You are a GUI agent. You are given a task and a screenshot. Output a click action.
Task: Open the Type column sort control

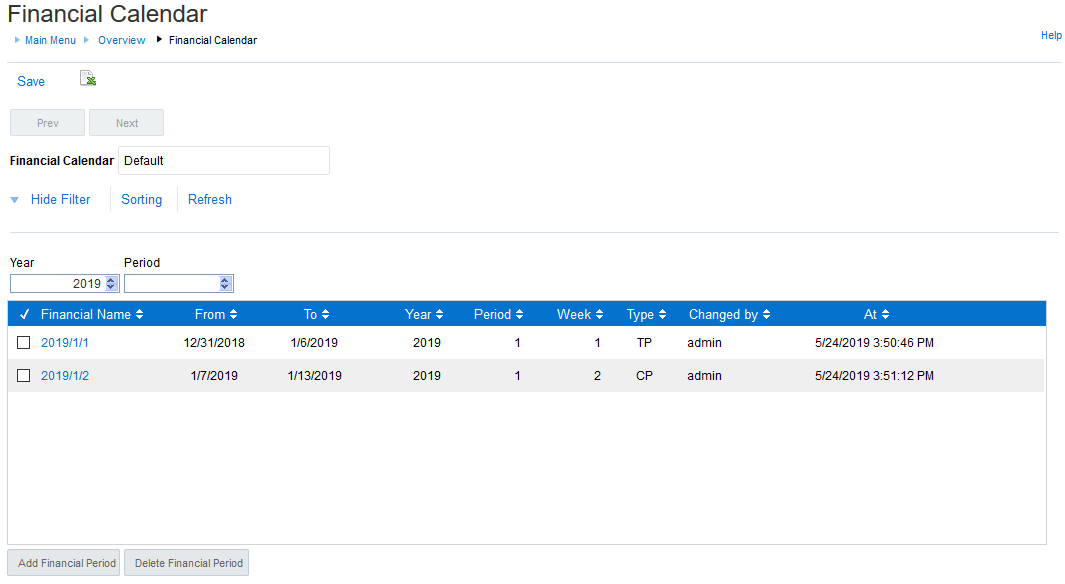661,314
